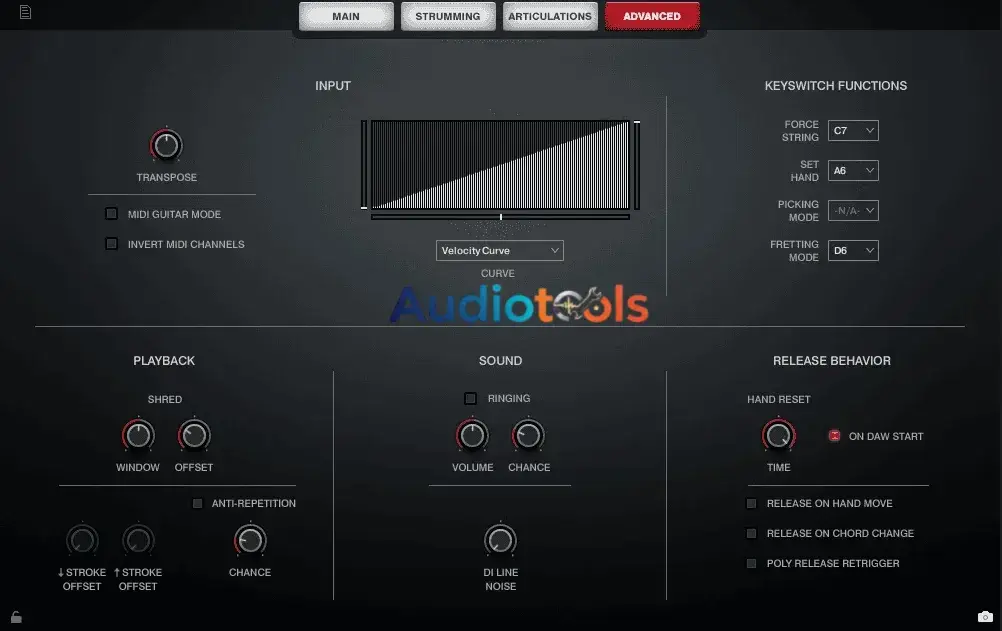Click the CURVE label under dropdown

[x=498, y=273]
